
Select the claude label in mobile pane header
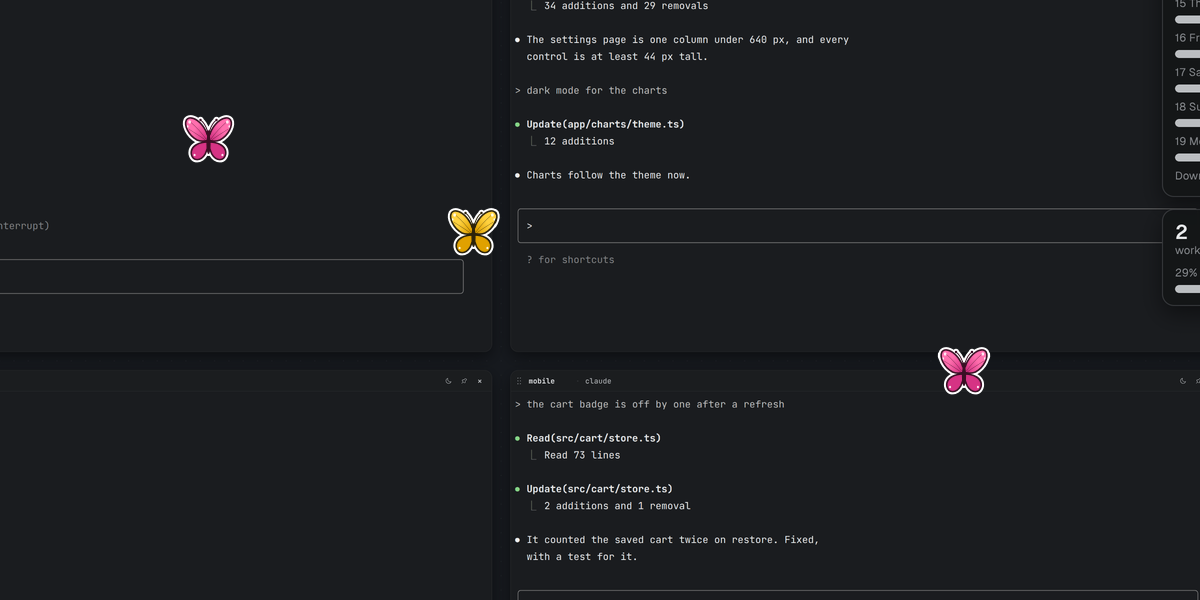click(x=598, y=381)
